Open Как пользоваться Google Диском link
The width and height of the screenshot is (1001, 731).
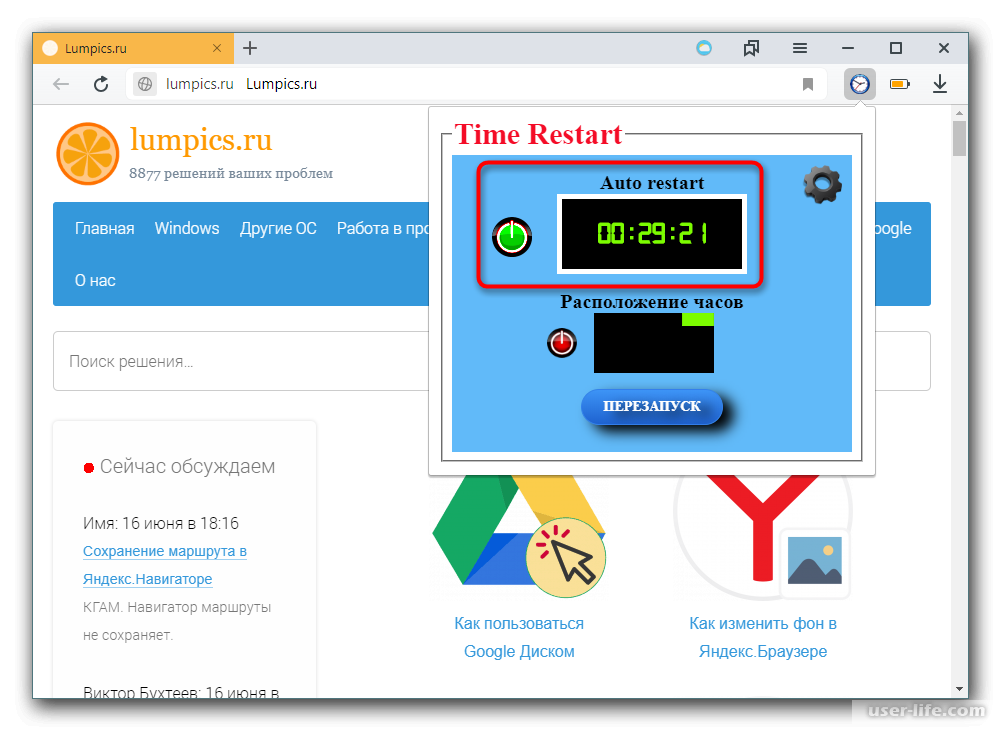[x=519, y=637]
